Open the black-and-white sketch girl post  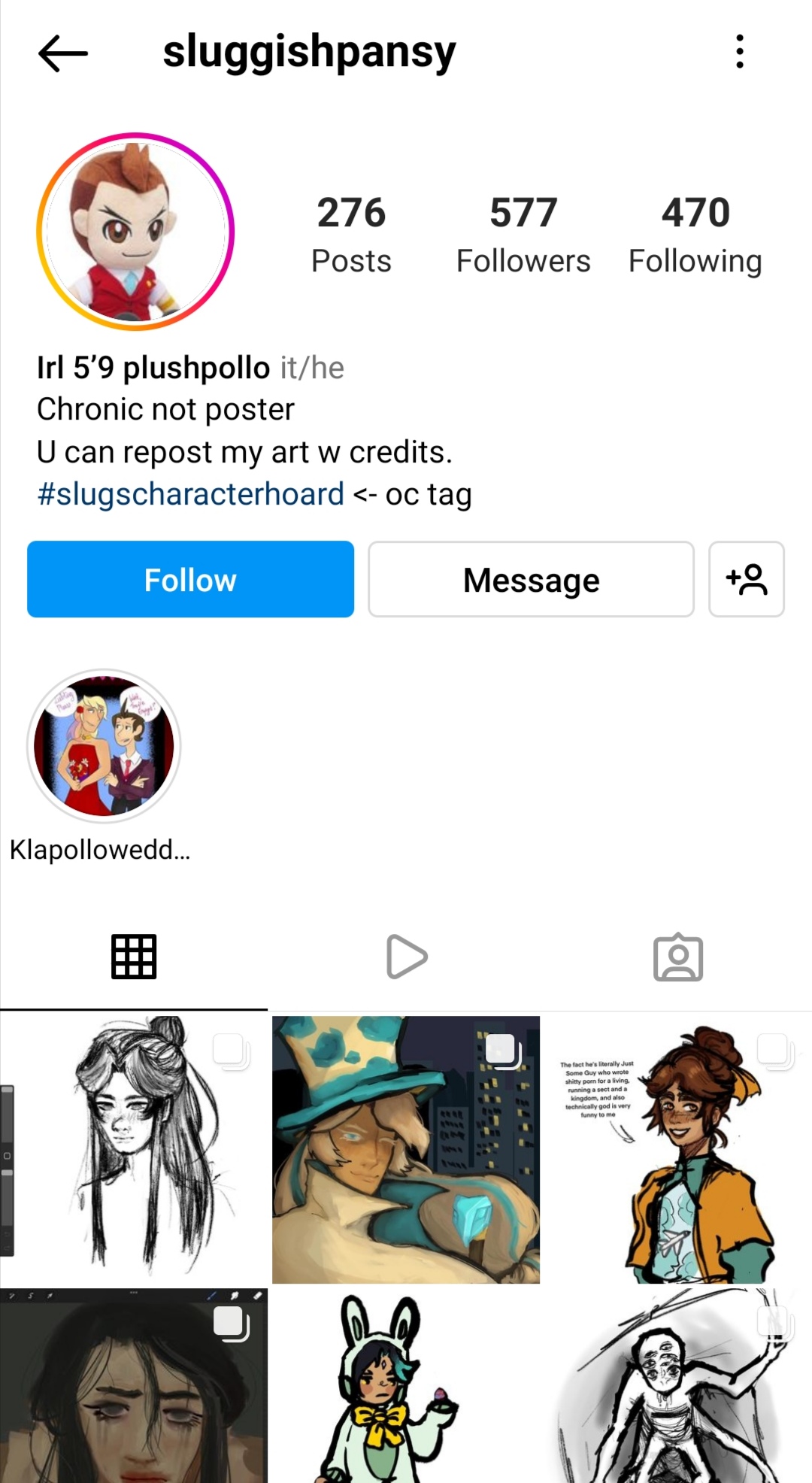[x=134, y=1149]
